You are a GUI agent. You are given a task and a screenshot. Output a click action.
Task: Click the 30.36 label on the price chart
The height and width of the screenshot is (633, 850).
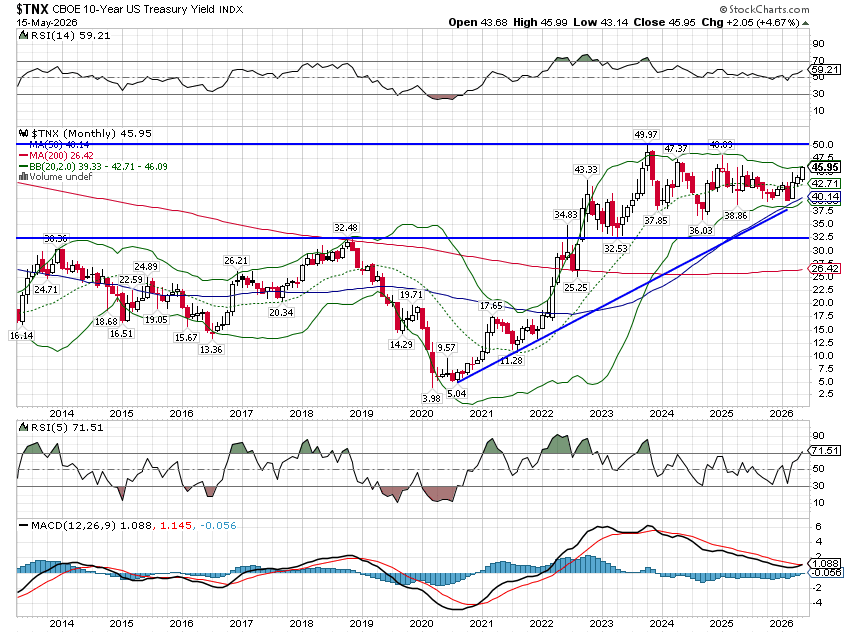pyautogui.click(x=56, y=238)
